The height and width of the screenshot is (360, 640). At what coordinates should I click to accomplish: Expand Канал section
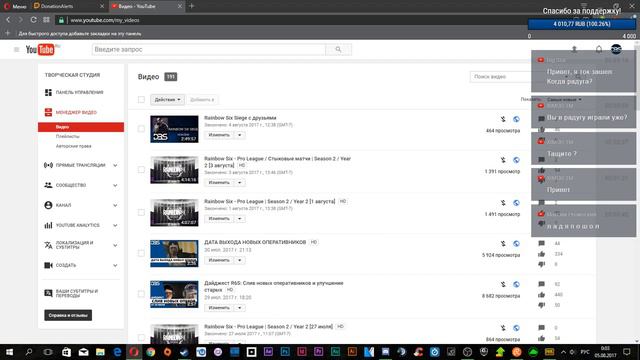click(115, 205)
